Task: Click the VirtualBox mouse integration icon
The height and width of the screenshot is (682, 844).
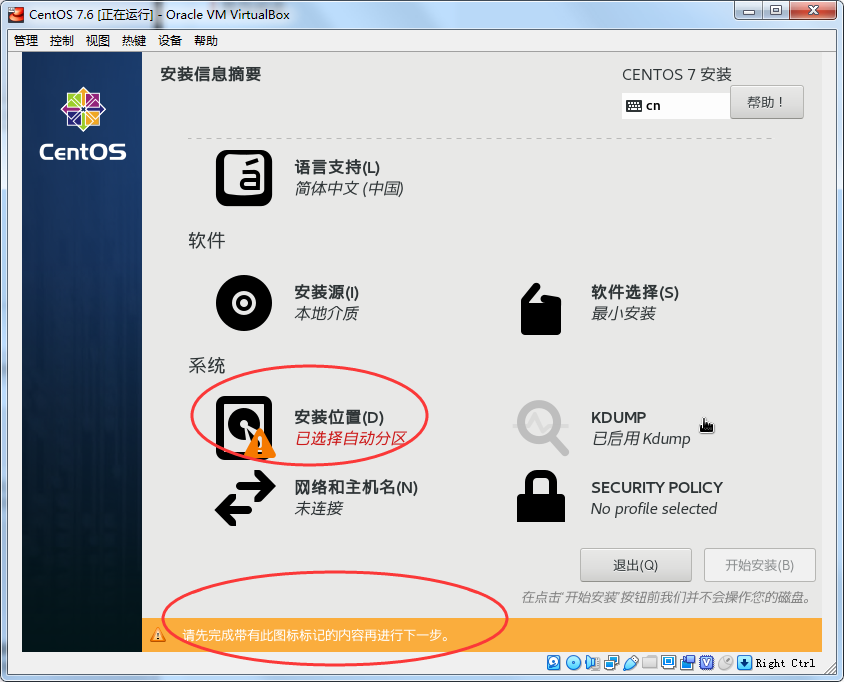Action: coord(725,663)
